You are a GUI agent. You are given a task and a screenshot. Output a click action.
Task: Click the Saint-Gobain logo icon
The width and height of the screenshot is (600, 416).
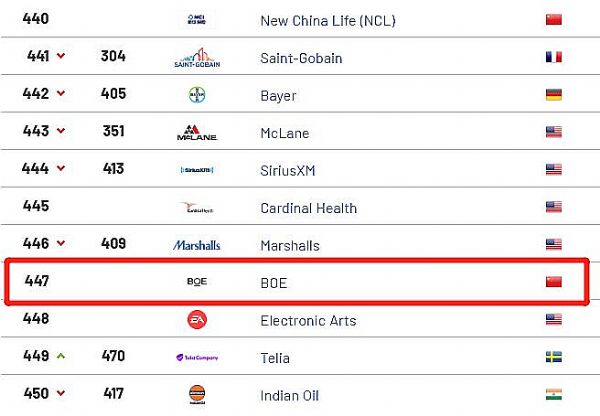tap(197, 58)
